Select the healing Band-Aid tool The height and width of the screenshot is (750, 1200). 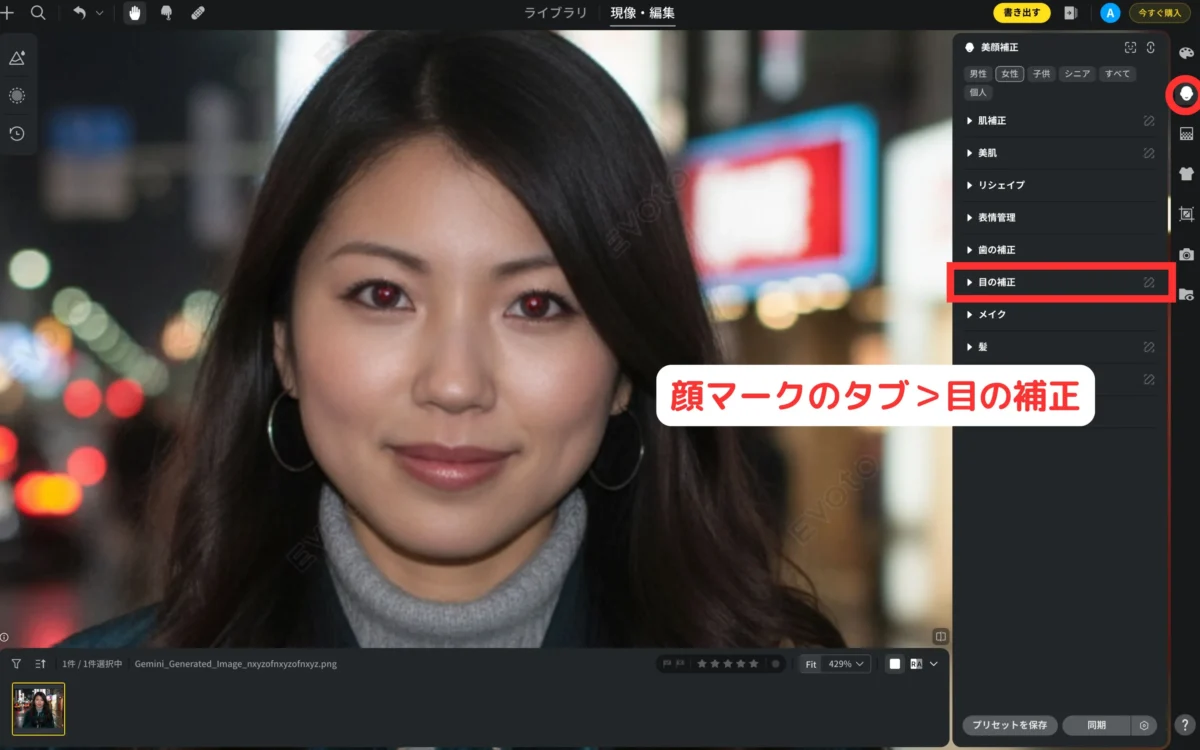click(197, 13)
